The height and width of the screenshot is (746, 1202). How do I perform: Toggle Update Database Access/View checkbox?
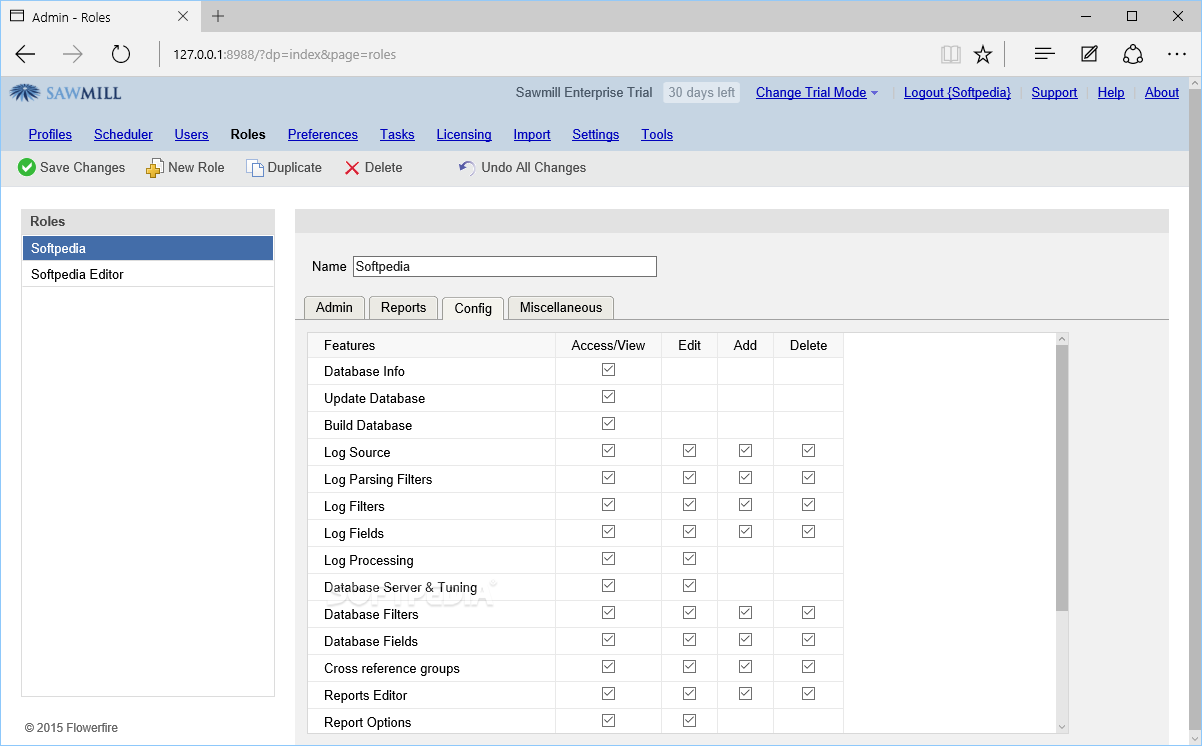click(608, 397)
